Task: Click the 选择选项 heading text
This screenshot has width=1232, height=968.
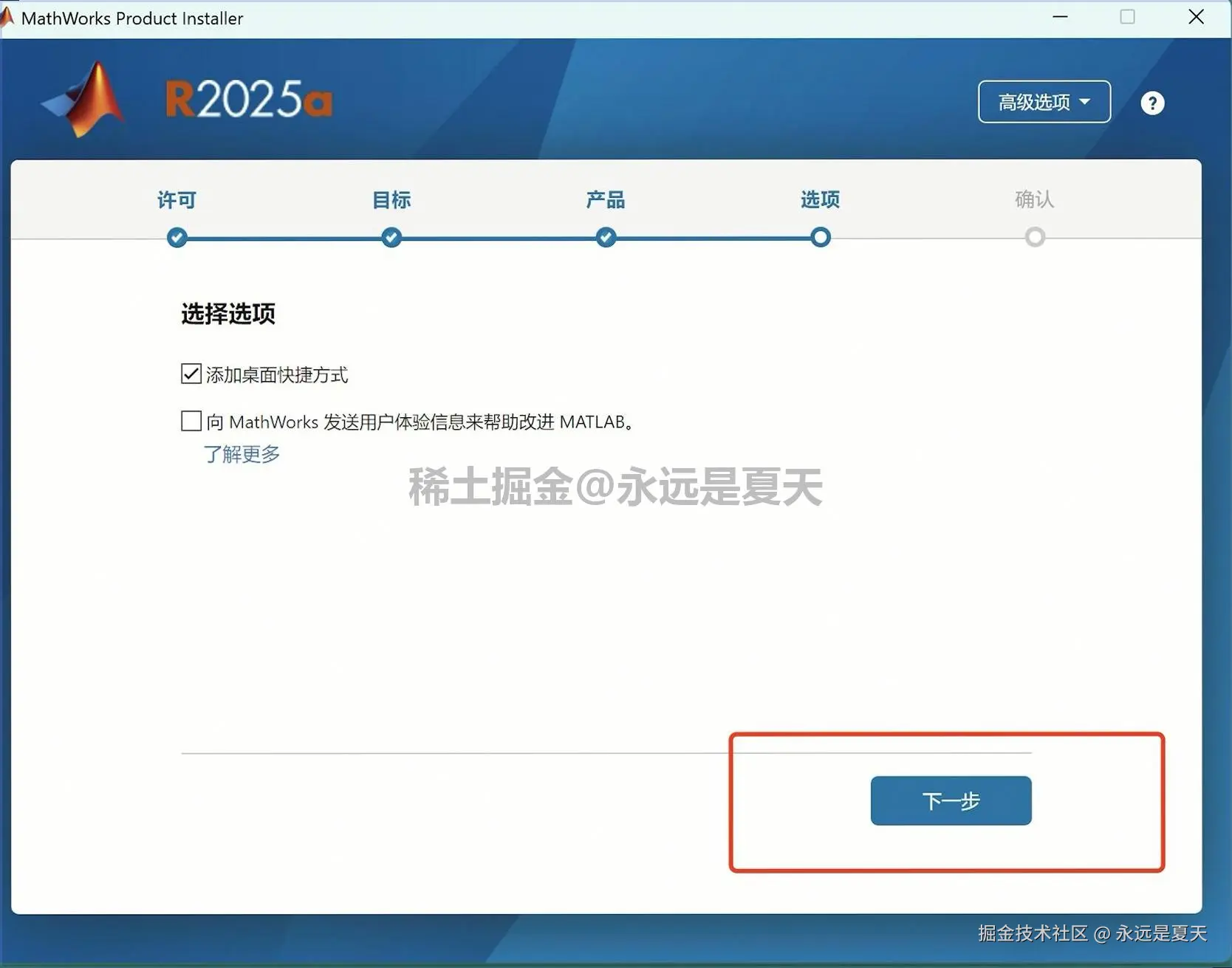Action: pyautogui.click(x=228, y=314)
